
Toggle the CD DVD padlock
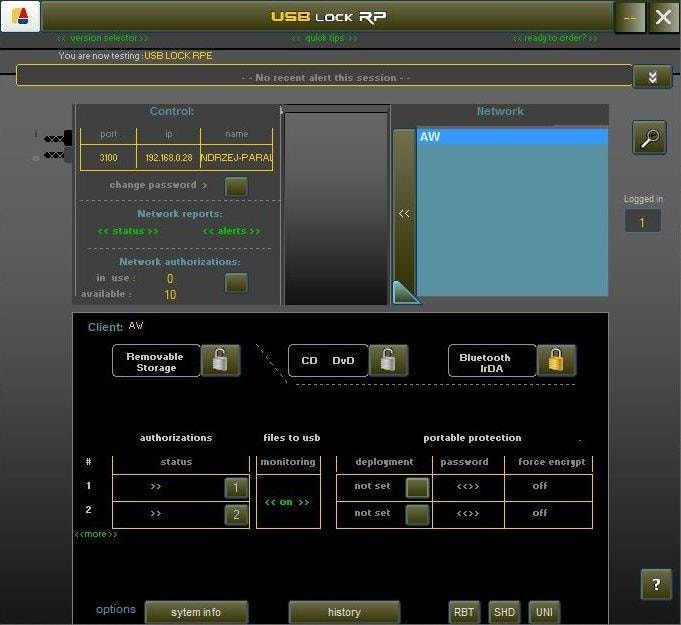click(388, 361)
